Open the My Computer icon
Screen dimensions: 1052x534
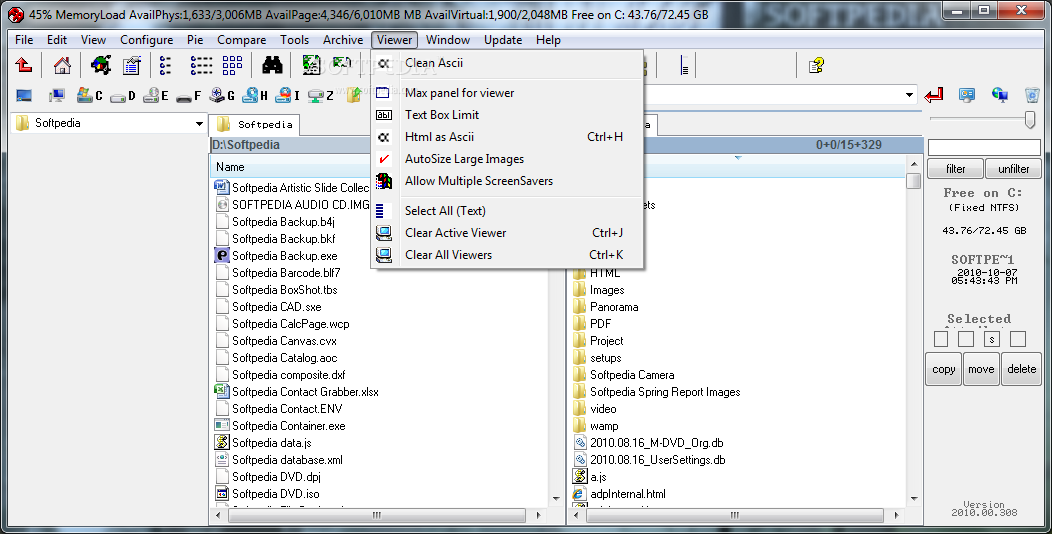(57, 96)
